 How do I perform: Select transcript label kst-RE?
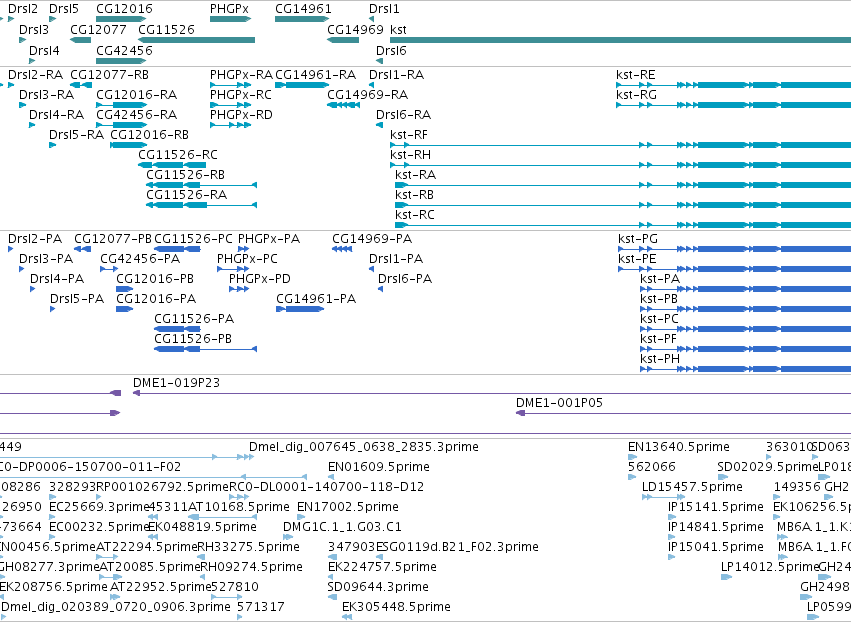click(x=636, y=74)
